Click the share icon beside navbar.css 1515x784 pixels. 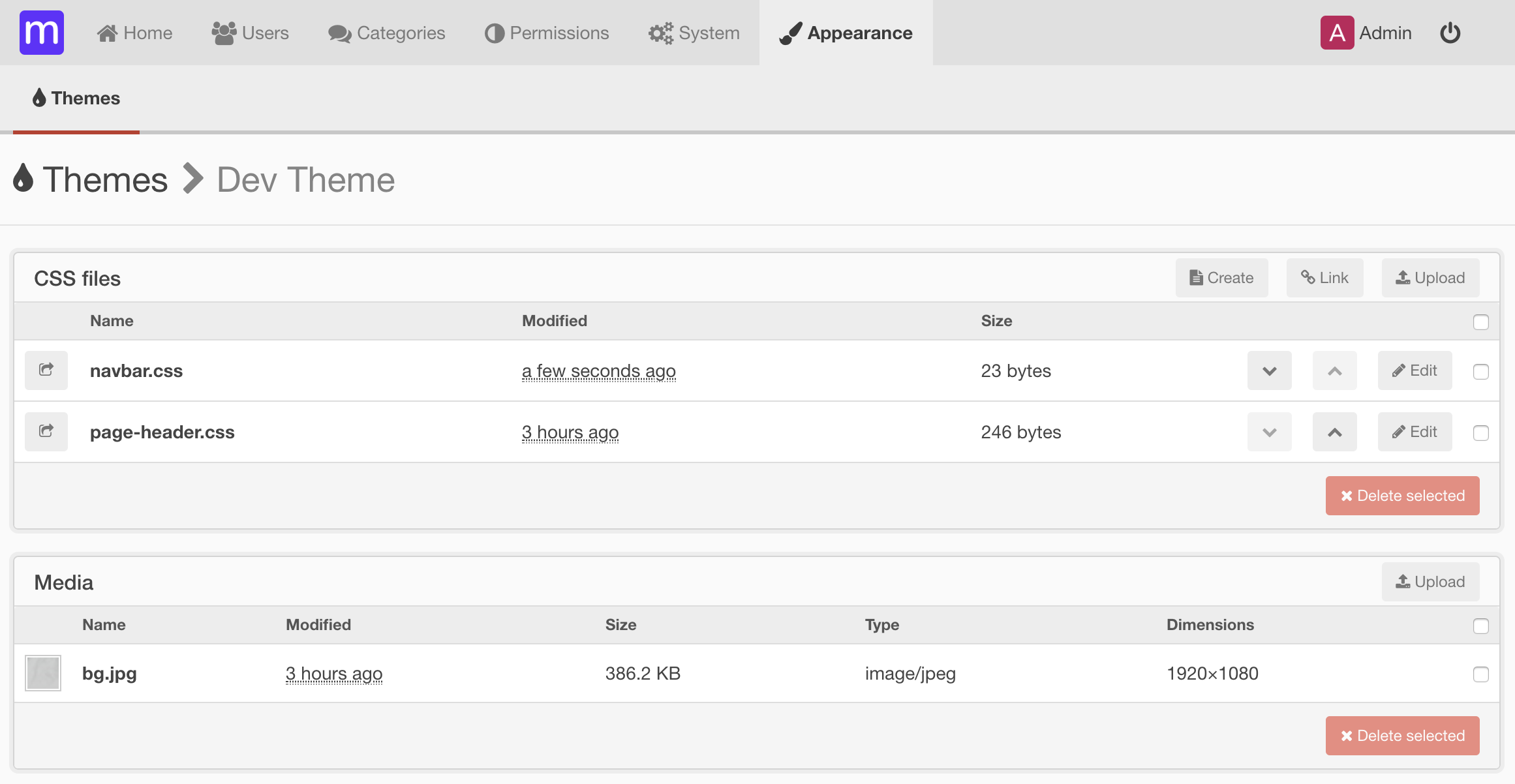pyautogui.click(x=46, y=370)
